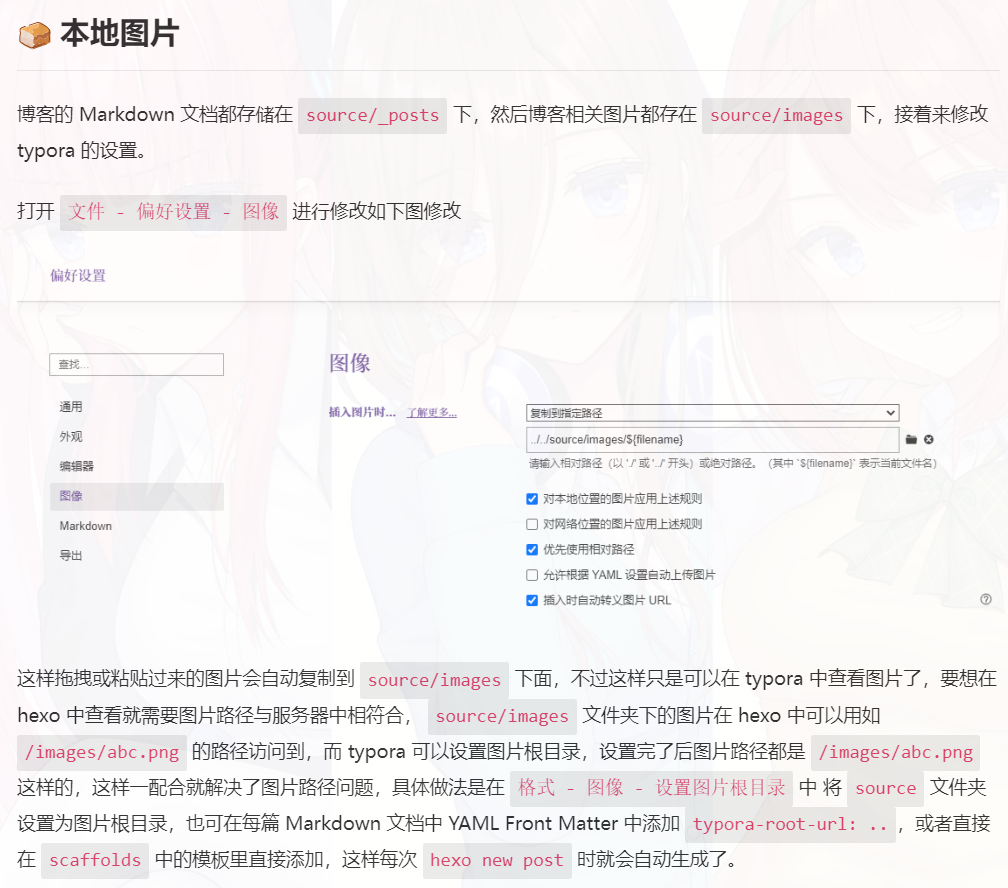The width and height of the screenshot is (1008, 888).
Task: Open the 复制到指定路径 dropdown
Action: (x=712, y=413)
